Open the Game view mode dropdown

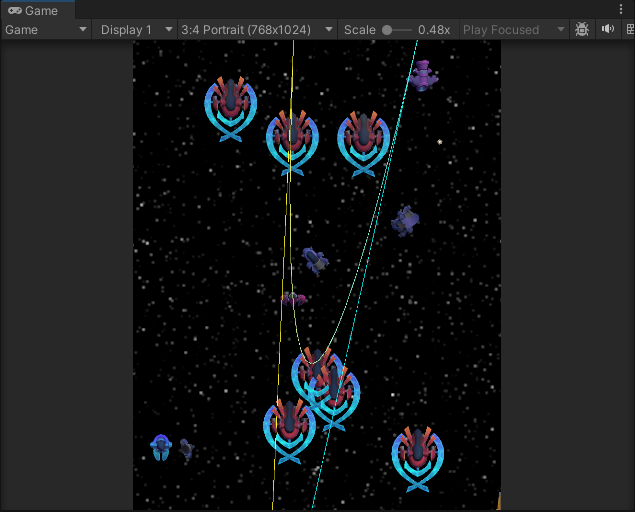click(x=46, y=30)
